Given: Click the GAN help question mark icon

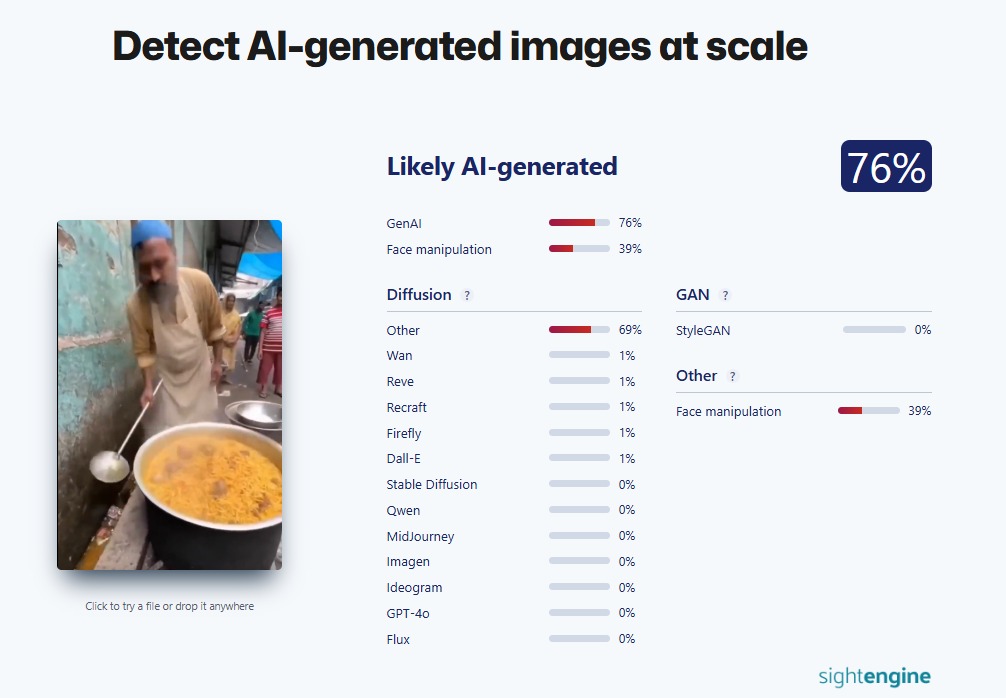Looking at the screenshot, I should coord(725,296).
